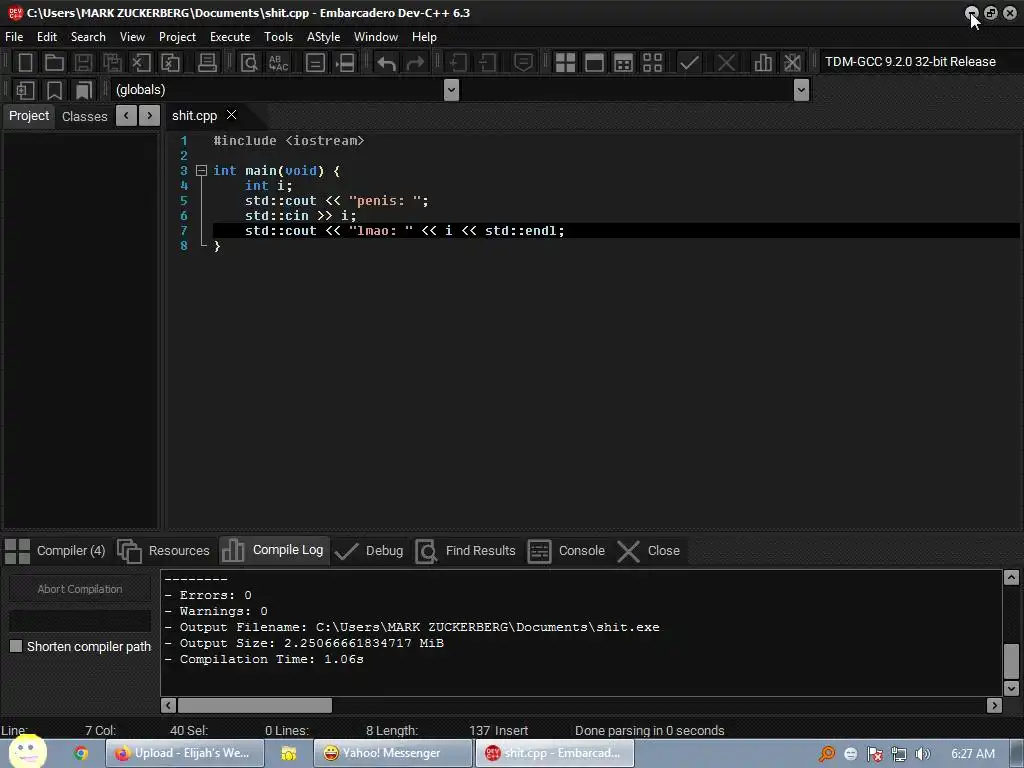Click the unindent toolbar icon
Viewport: 1024px width, 768px height.
click(487, 63)
